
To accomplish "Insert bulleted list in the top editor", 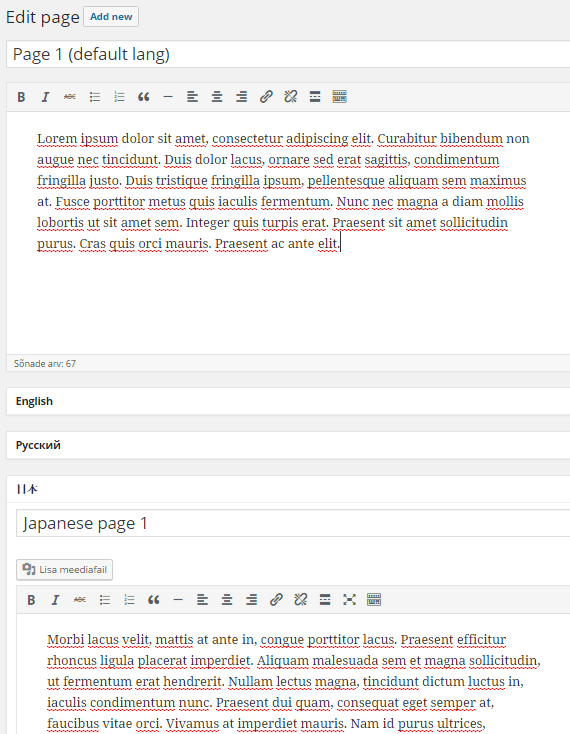I will [x=95, y=97].
